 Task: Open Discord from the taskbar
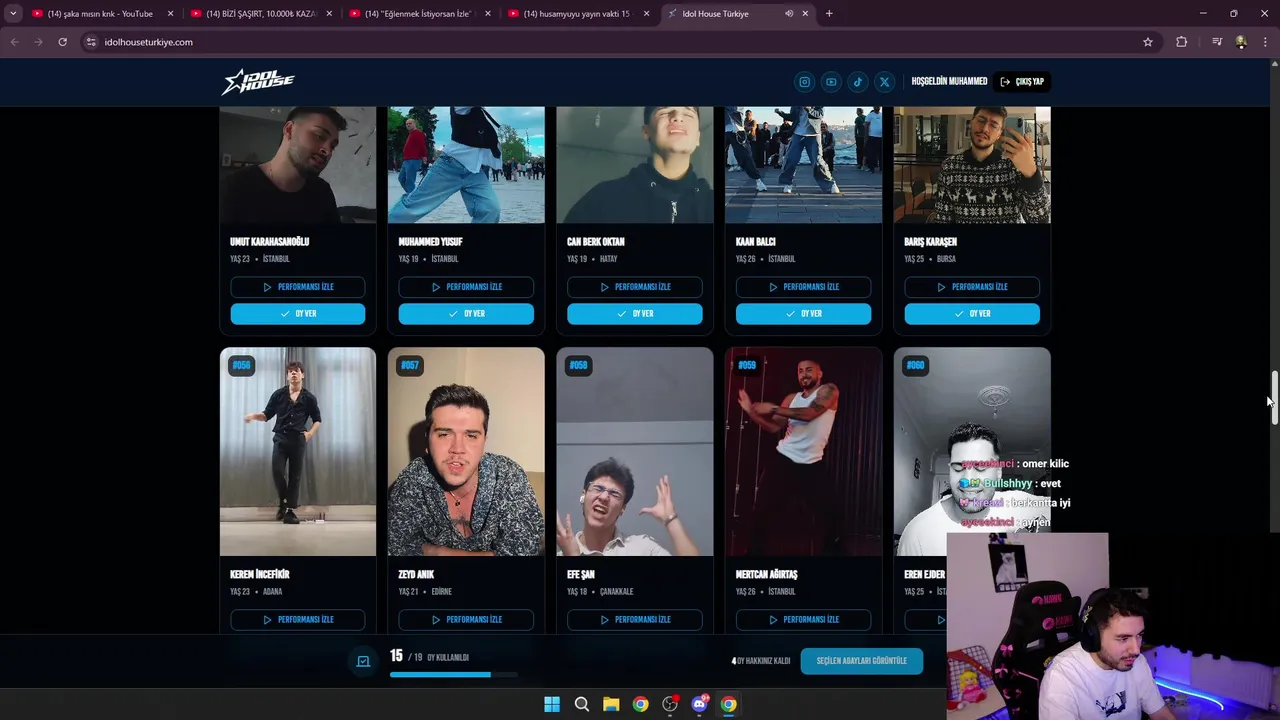[x=699, y=704]
